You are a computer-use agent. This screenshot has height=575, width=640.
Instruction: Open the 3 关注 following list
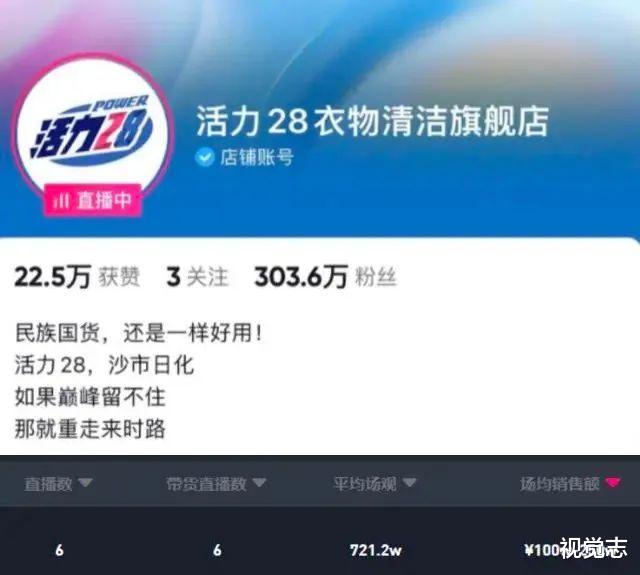pyautogui.click(x=197, y=277)
